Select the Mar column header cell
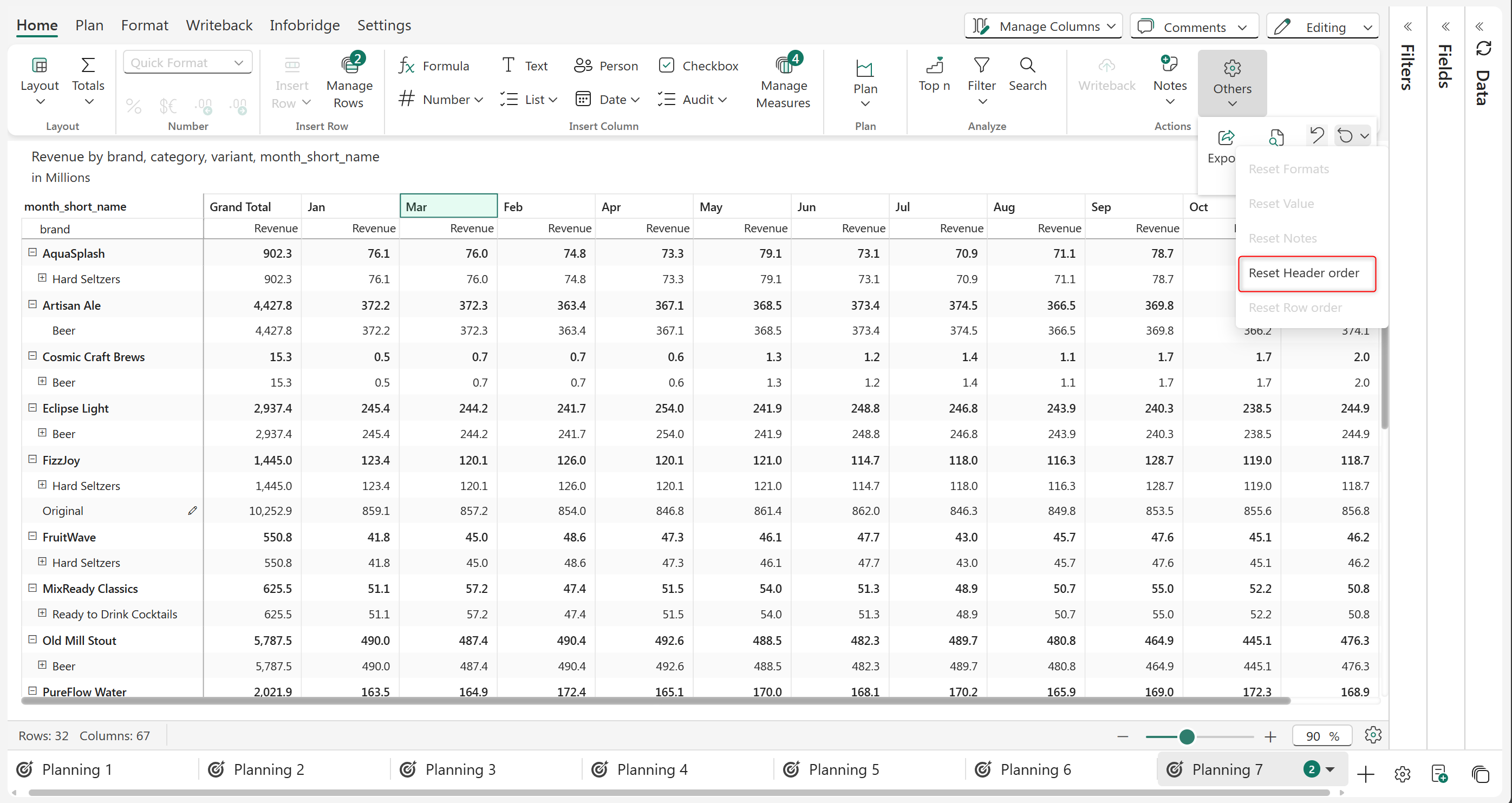The image size is (1512, 803). point(448,207)
